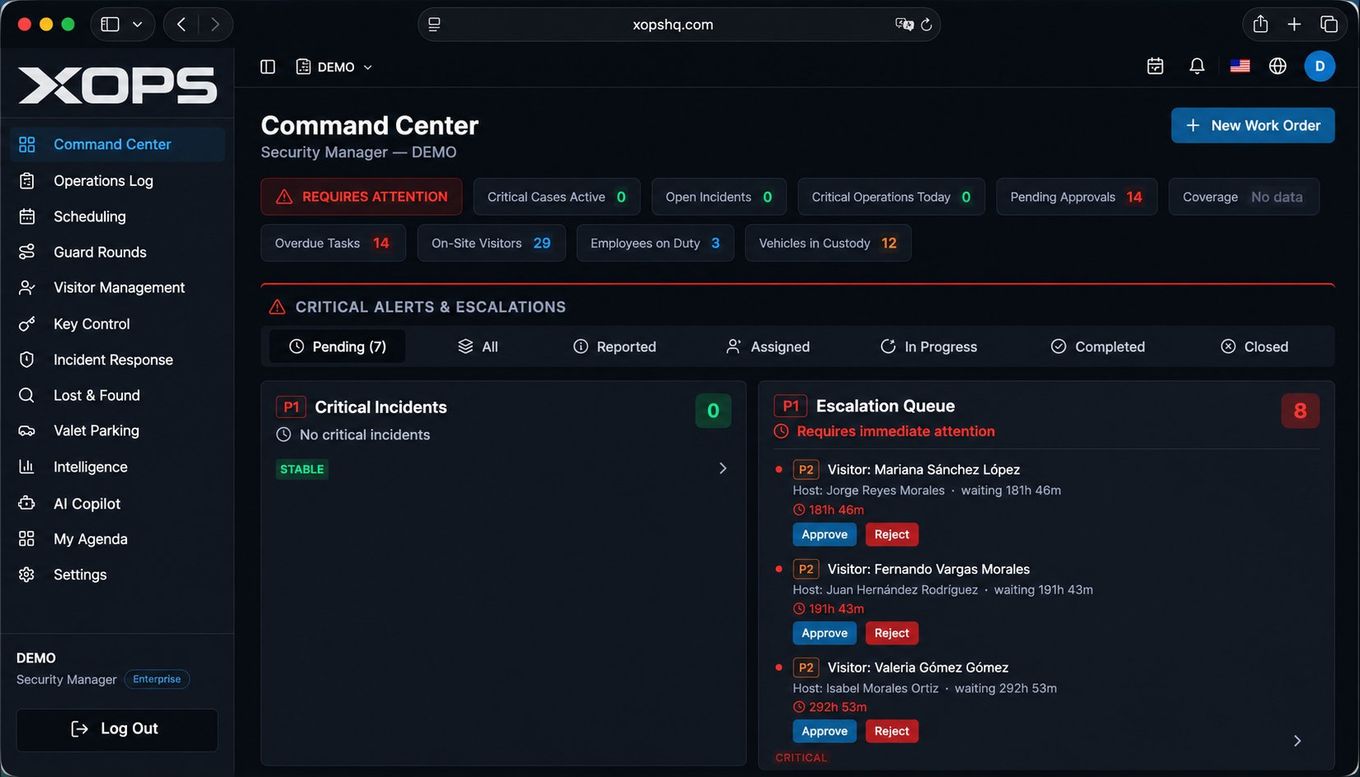Viewport: 1360px width, 777px height.
Task: Open a new Safari tab
Action: (x=1294, y=24)
